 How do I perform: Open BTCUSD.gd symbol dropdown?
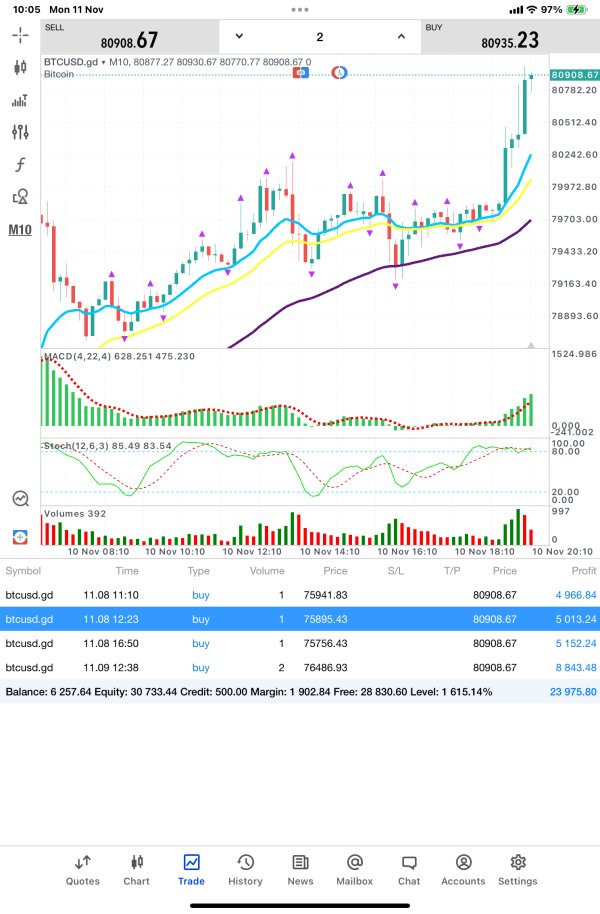[74, 62]
